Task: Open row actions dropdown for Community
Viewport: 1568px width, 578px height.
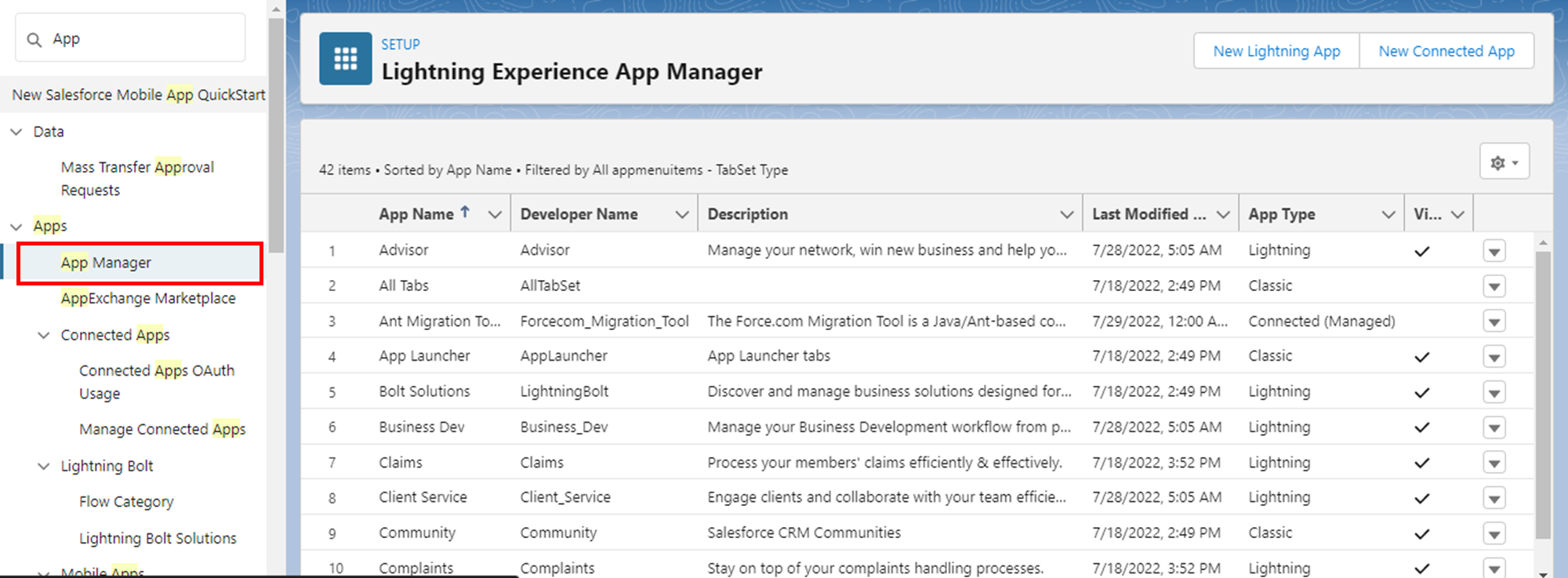Action: [x=1494, y=533]
